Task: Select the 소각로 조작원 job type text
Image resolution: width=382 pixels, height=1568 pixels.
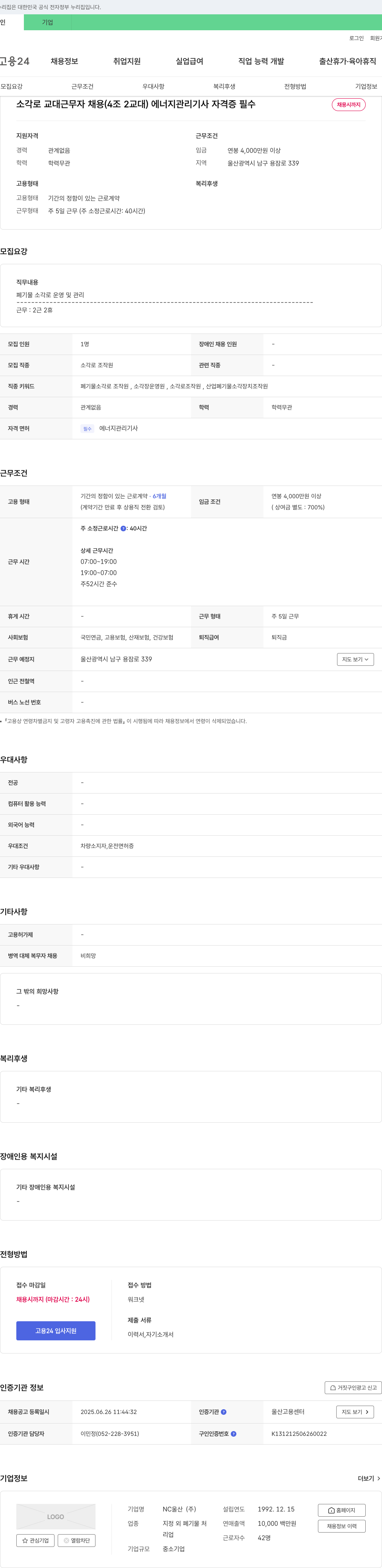Action: click(97, 365)
